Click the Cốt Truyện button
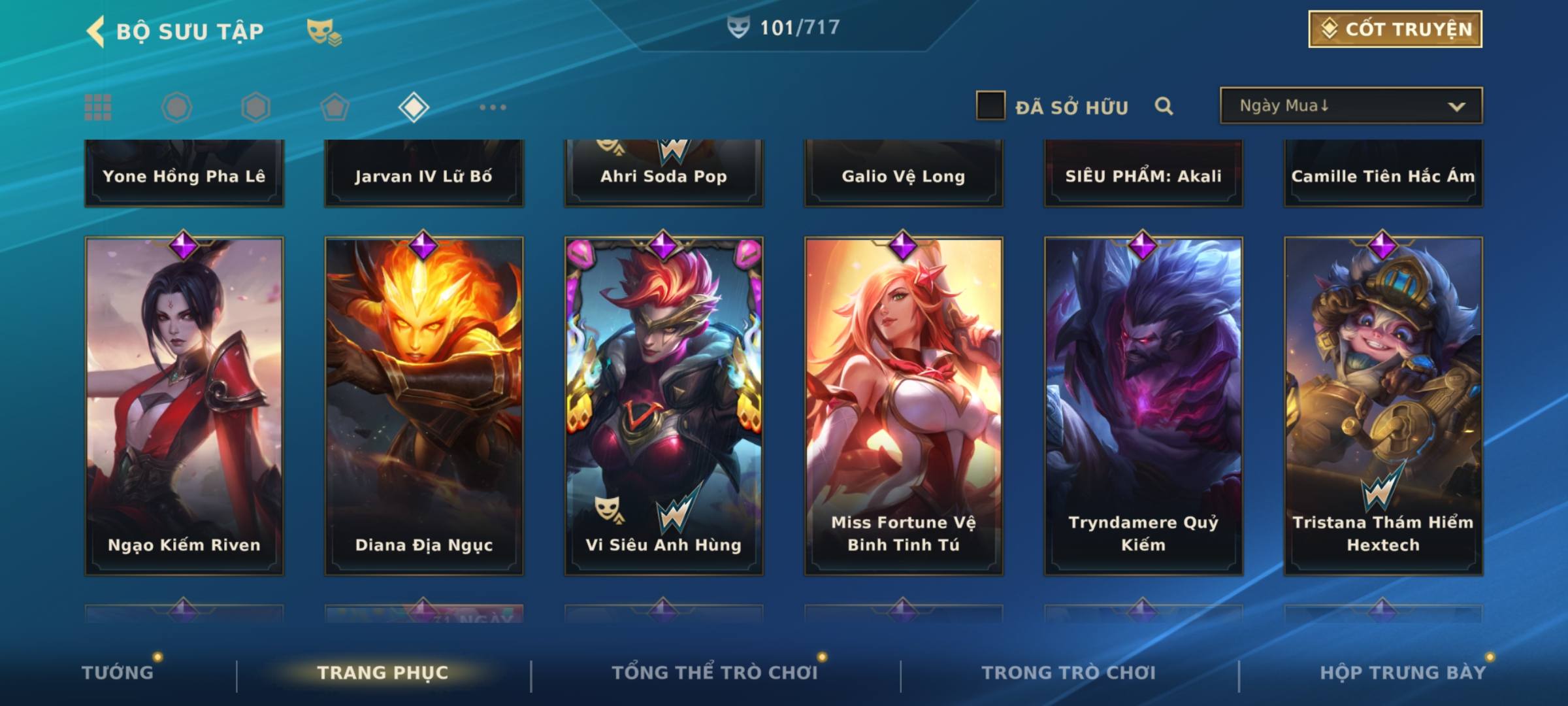1568x706 pixels. pyautogui.click(x=1395, y=29)
